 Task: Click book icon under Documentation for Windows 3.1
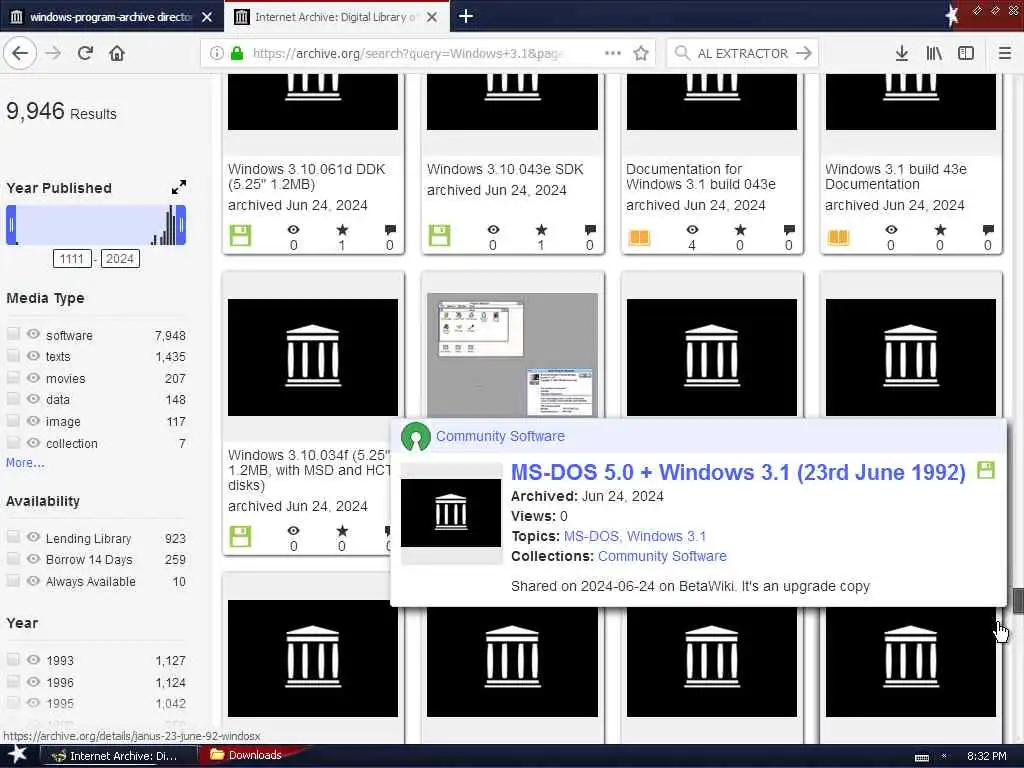click(639, 237)
